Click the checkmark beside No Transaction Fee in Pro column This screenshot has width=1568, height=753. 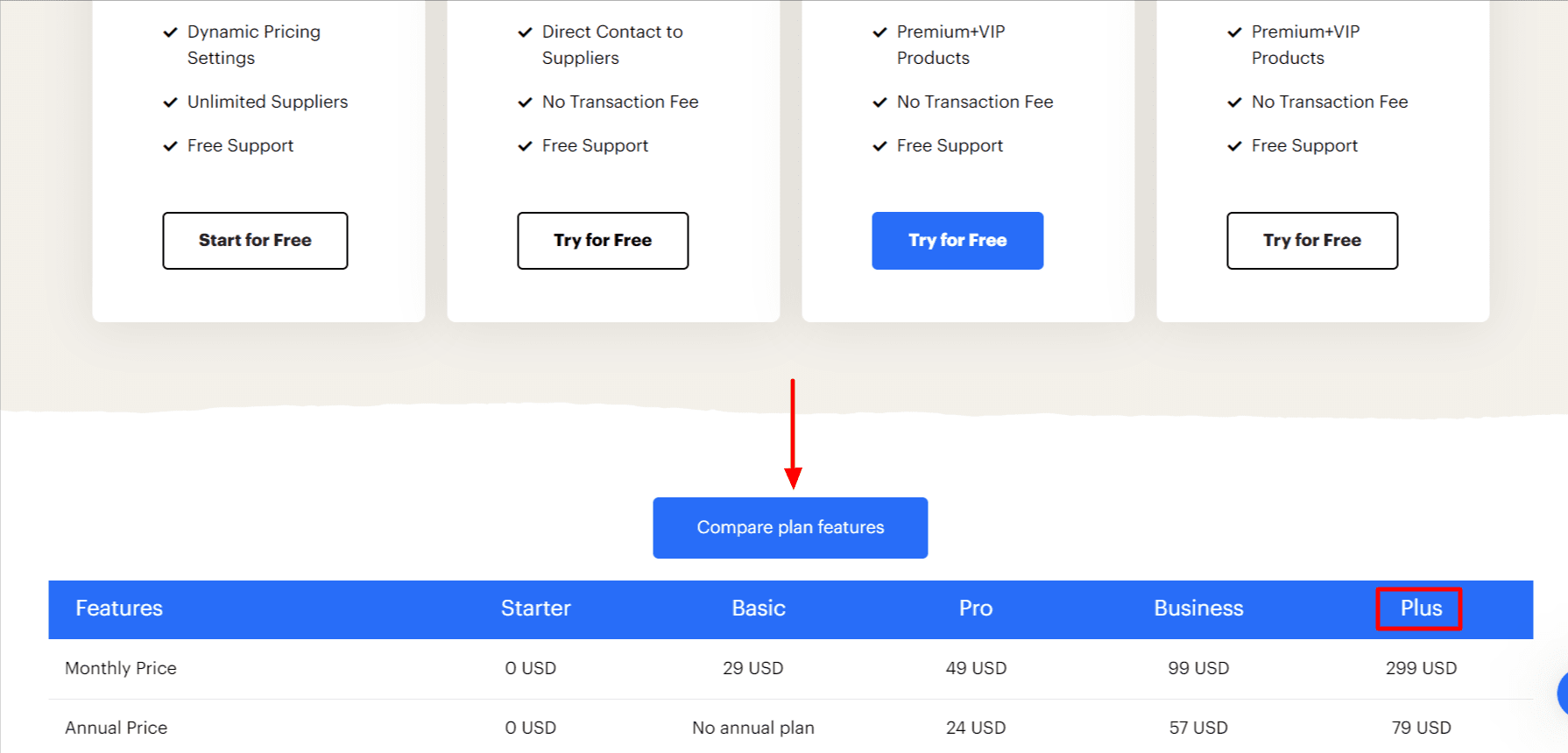(880, 102)
